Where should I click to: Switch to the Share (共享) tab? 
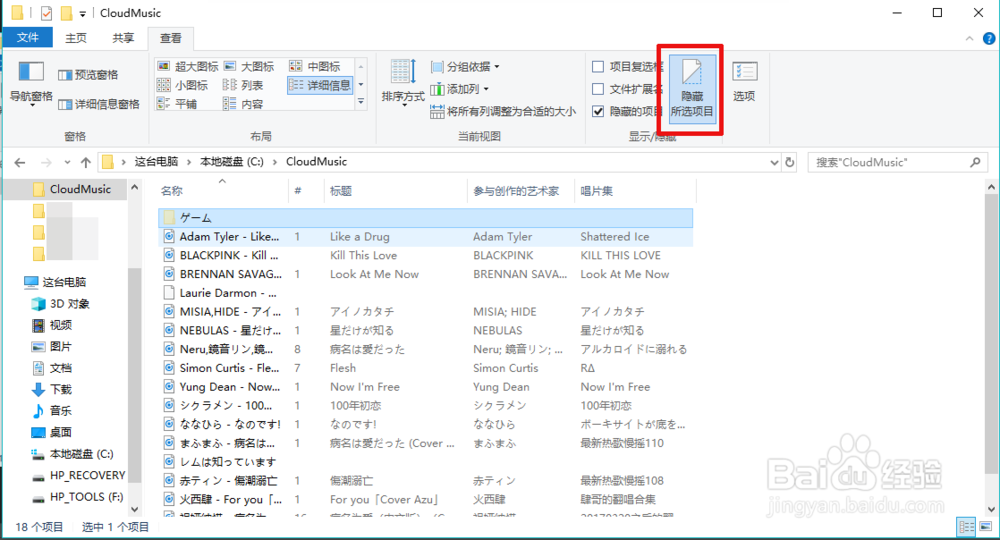pyautogui.click(x=123, y=38)
